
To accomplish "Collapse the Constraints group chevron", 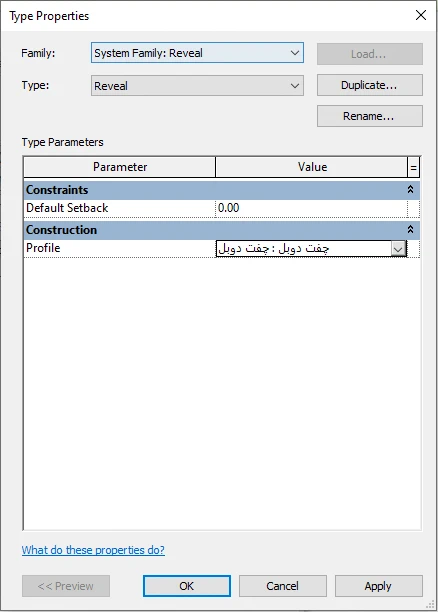I will pyautogui.click(x=410, y=190).
